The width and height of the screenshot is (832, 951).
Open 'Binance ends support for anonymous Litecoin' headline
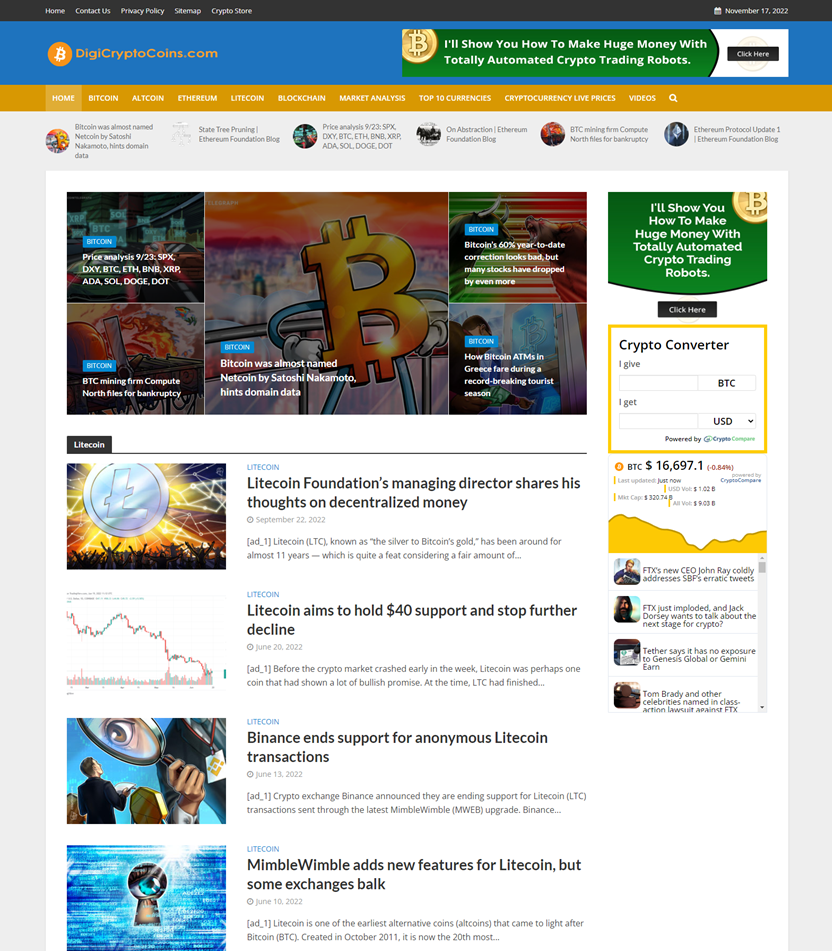397,747
